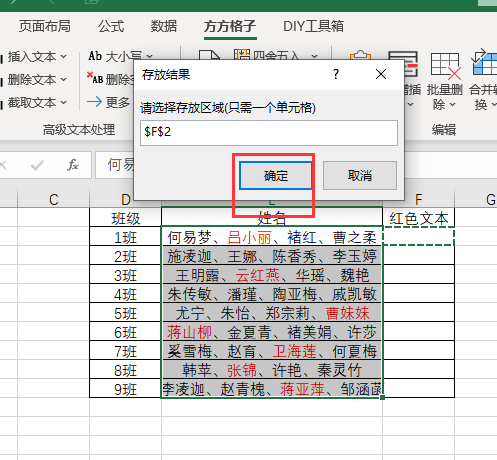Select the 方方格子 tab
Screen dimensions: 497x460
(x=230, y=26)
